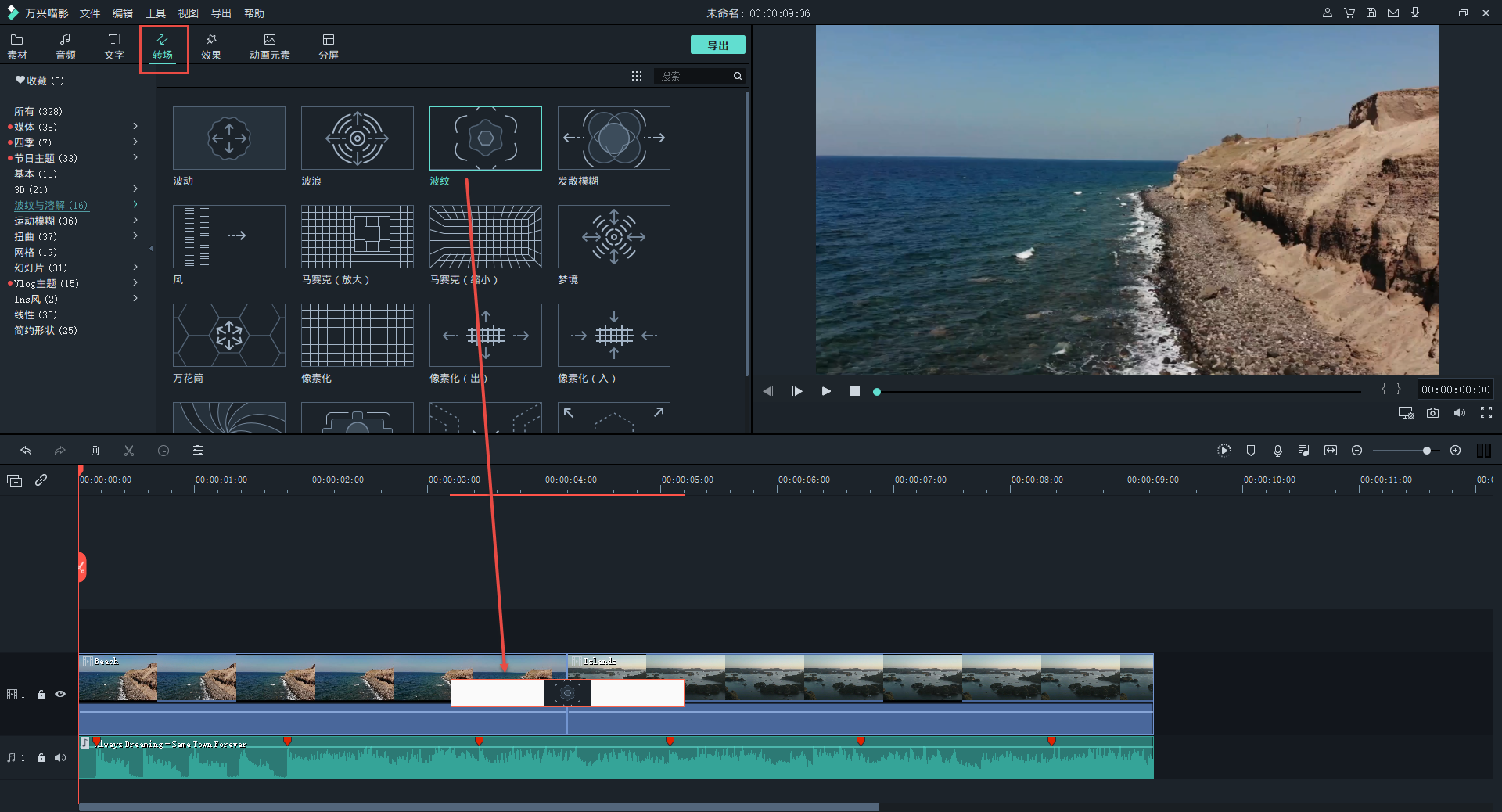Open the 效果 effects tab
The image size is (1502, 812).
click(x=211, y=47)
